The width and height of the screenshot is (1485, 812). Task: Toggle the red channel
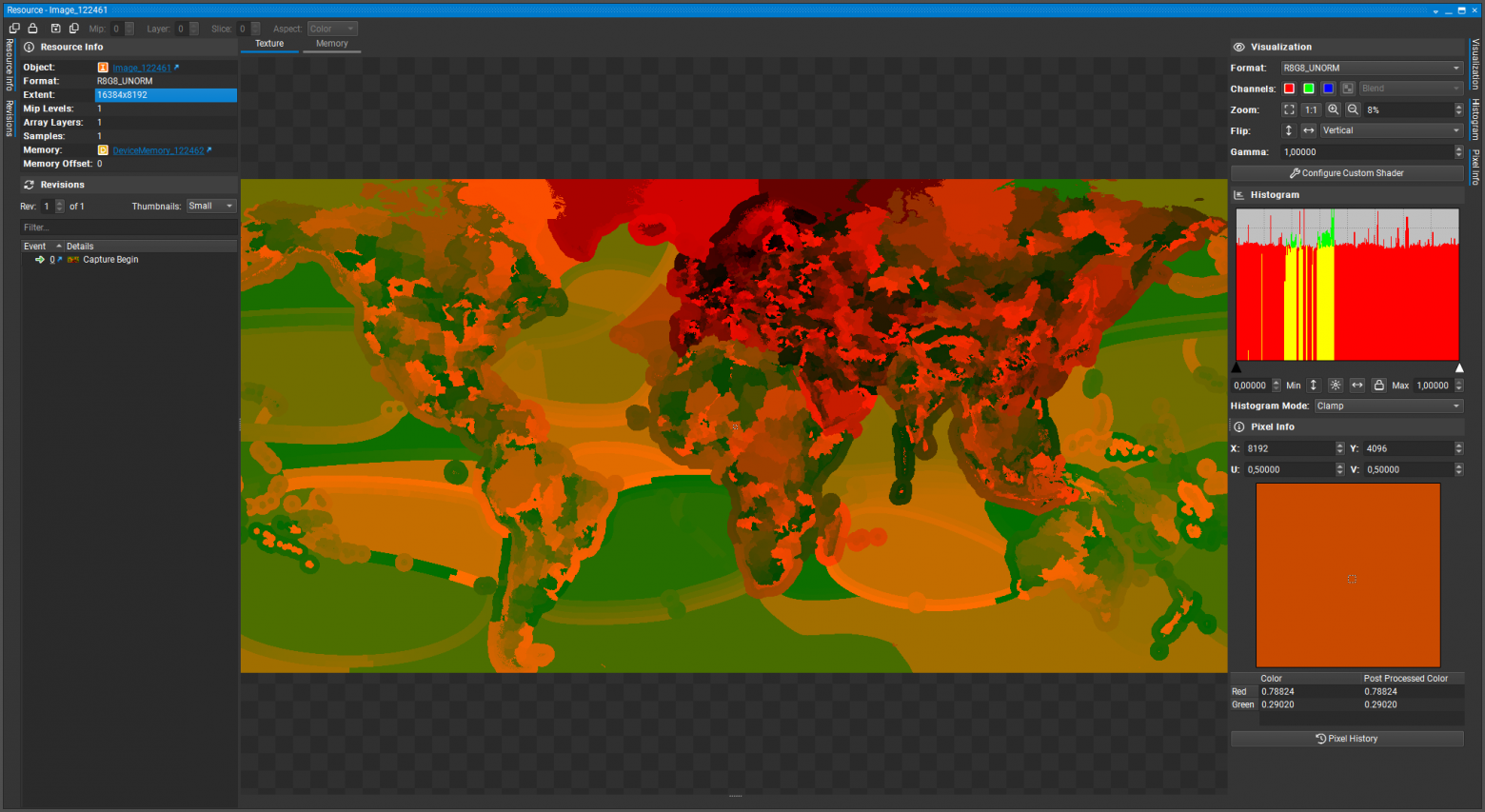(1289, 88)
